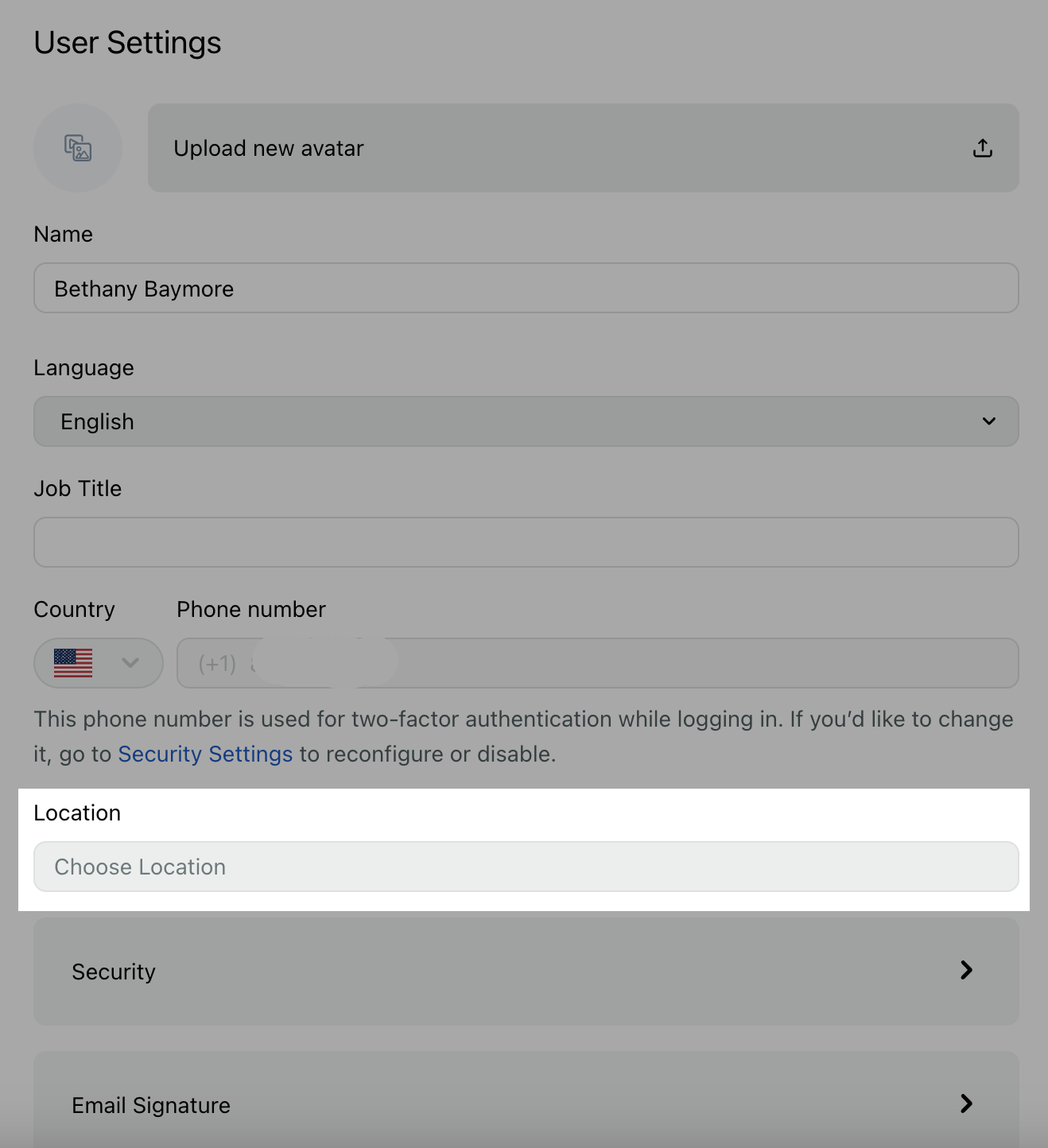Click the Security row's right chevron arrow
1048x1148 pixels.
point(966,970)
